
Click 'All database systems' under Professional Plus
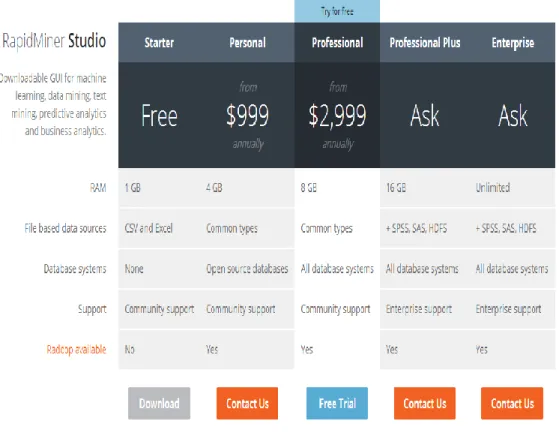[x=422, y=269]
